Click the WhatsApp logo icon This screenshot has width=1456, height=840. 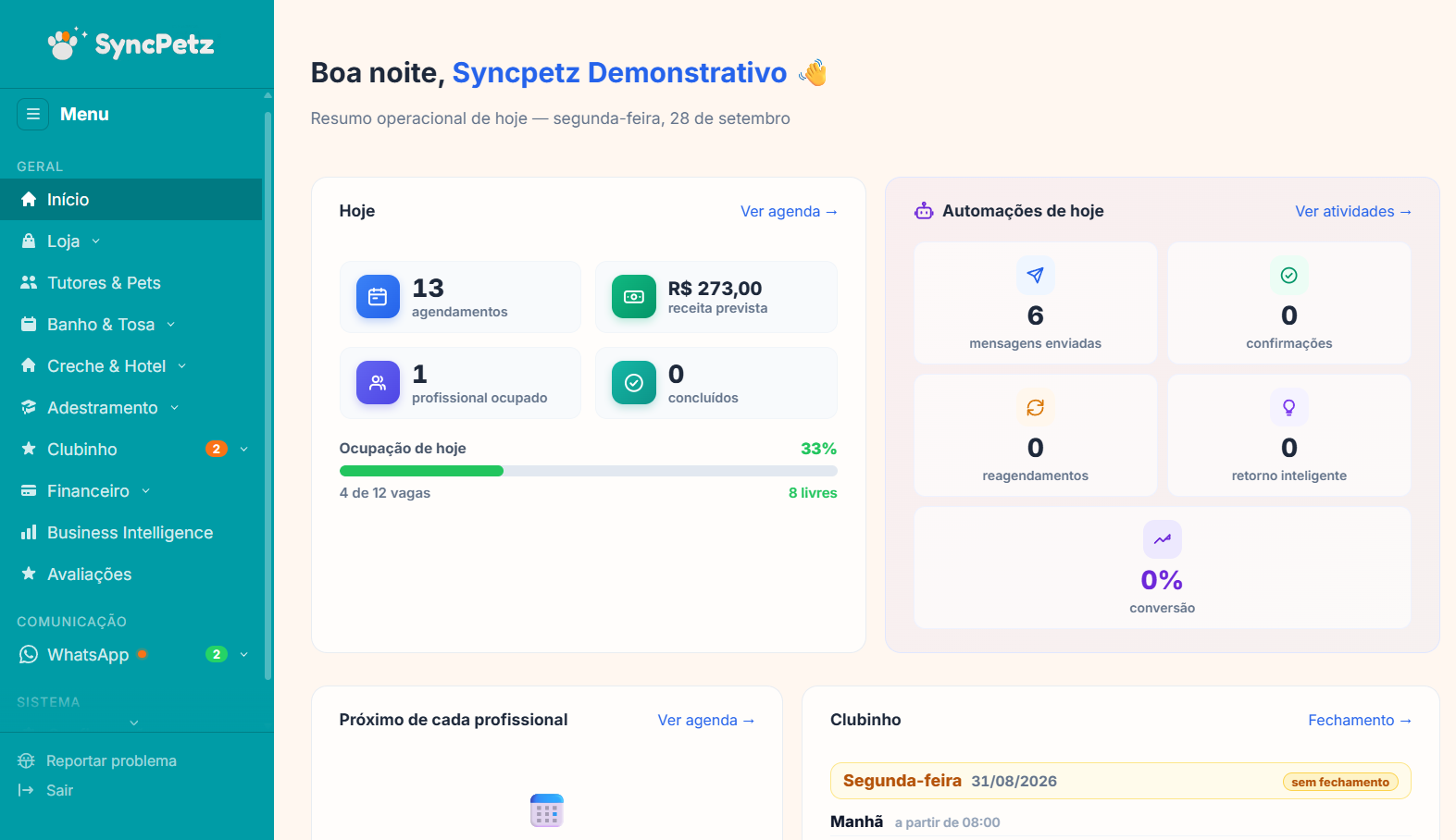[29, 654]
